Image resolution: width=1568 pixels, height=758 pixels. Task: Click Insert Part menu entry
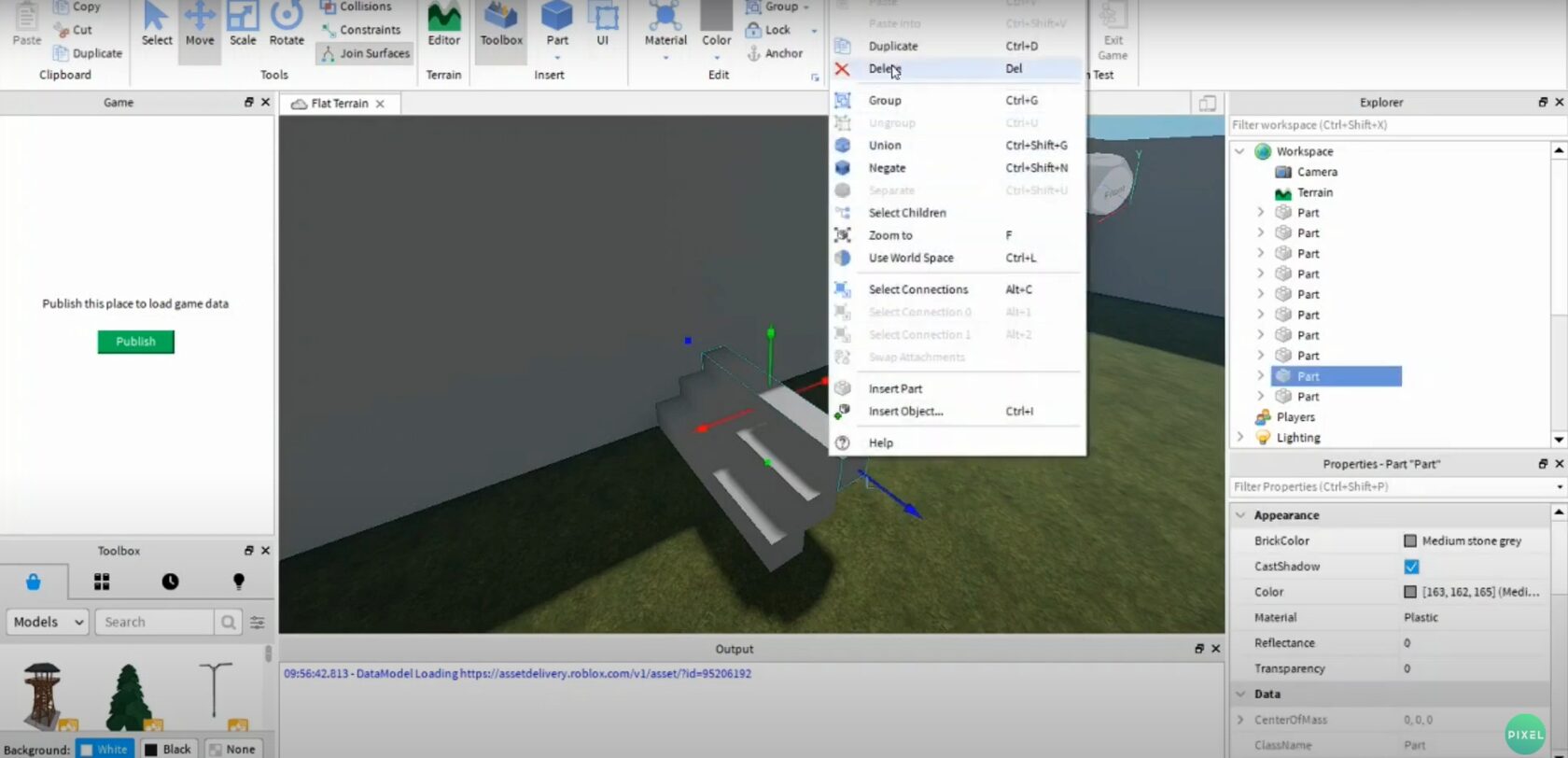pyautogui.click(x=957, y=389)
